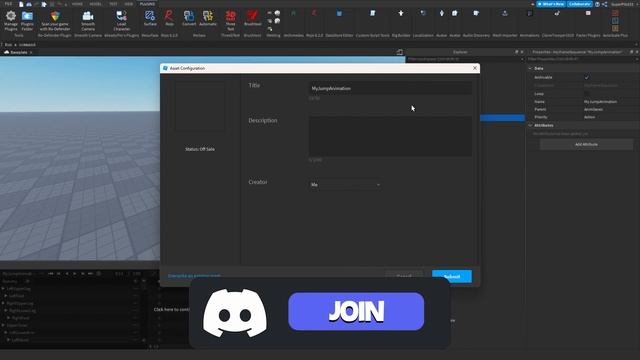The width and height of the screenshot is (640, 360).
Task: Open the Three Text 3D plugin
Action: click(x=231, y=20)
